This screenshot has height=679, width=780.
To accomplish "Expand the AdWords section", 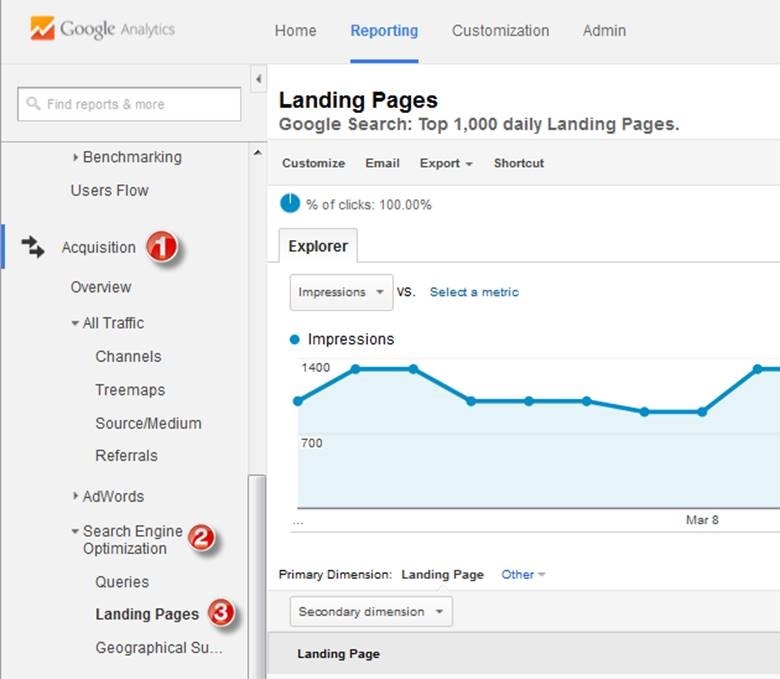I will point(76,496).
